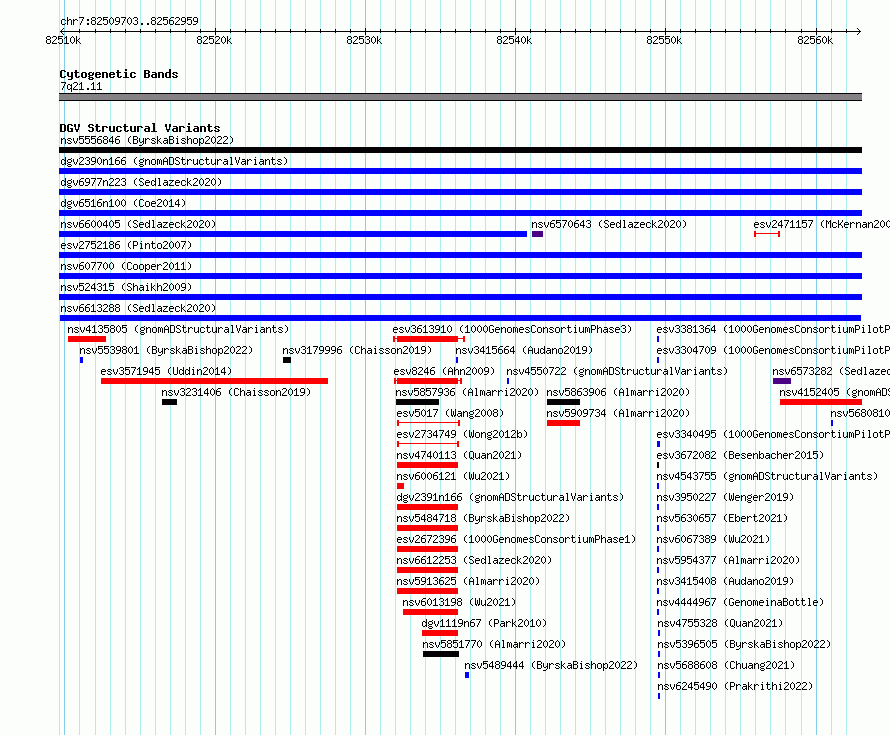This screenshot has width=890, height=735.
Task: Select esv3672082 (Besenbacher2015) label
Action: (740, 455)
